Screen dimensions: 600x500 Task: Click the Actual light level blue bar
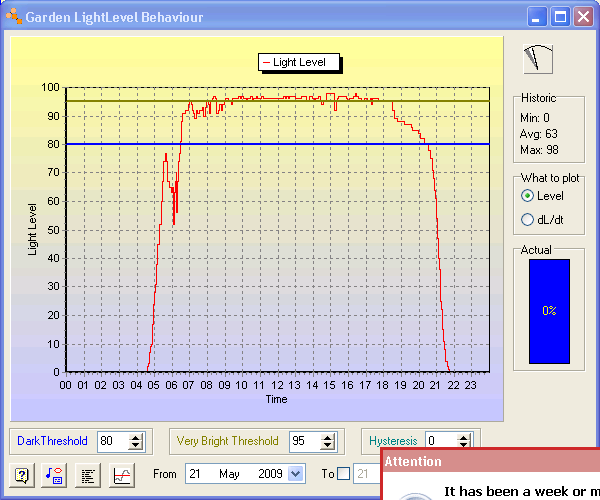pyautogui.click(x=549, y=311)
